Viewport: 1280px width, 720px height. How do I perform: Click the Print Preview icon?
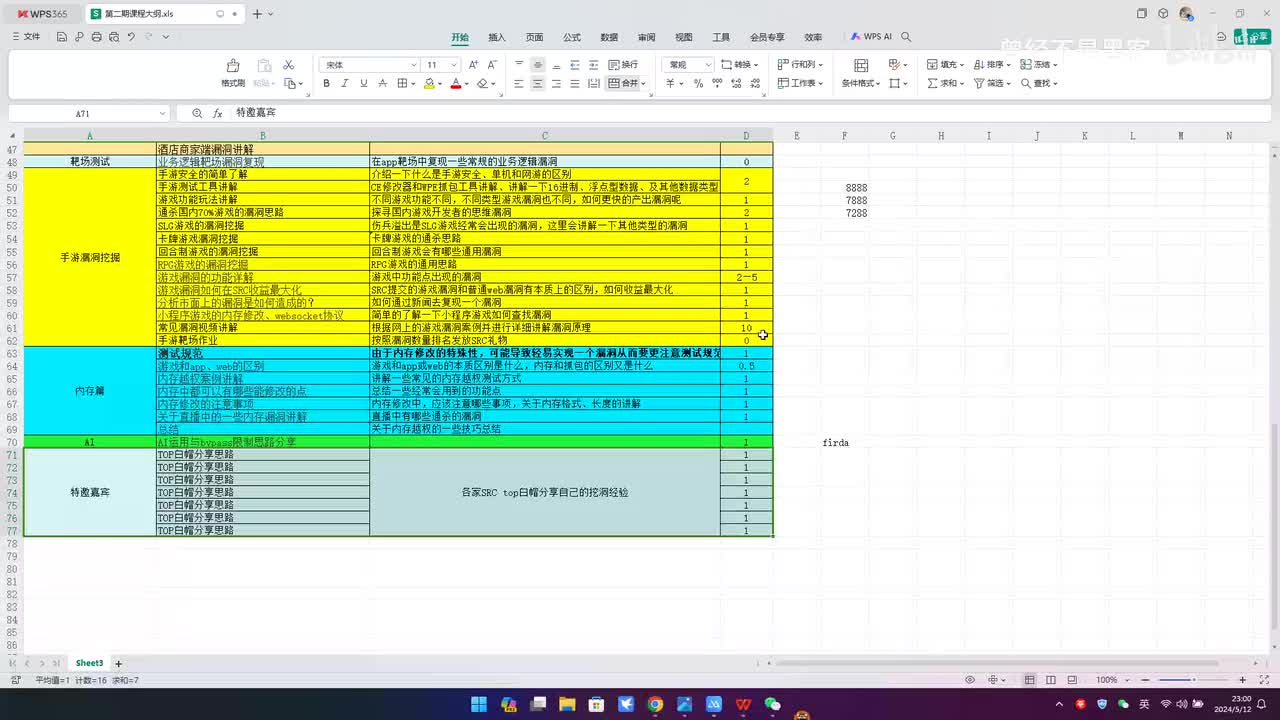113,37
